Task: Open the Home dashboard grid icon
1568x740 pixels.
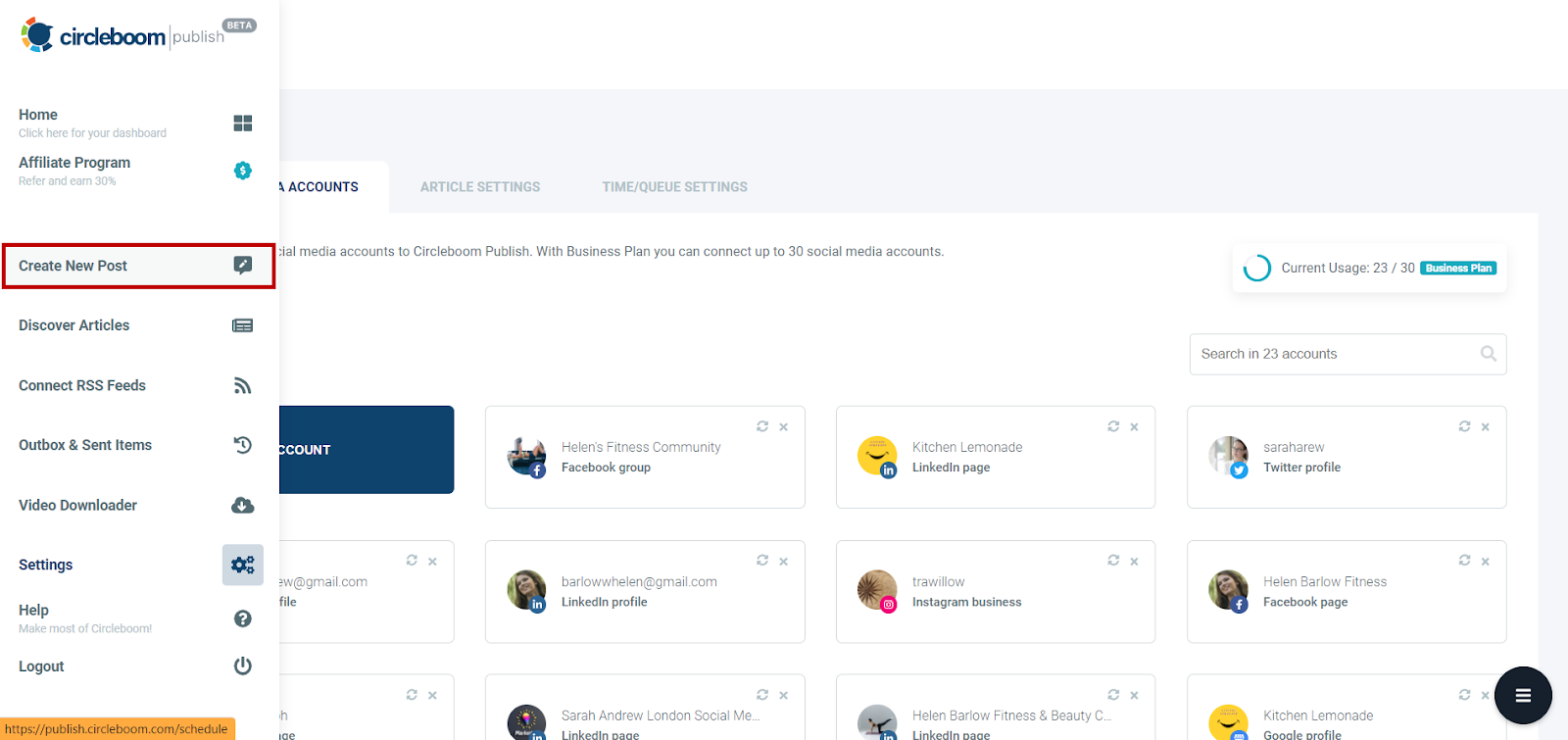Action: [x=243, y=123]
